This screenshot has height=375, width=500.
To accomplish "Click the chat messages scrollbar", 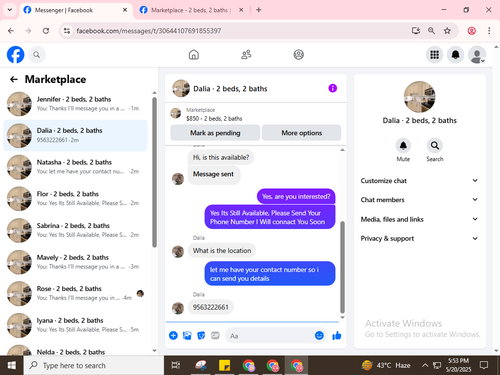I will coord(342,267).
